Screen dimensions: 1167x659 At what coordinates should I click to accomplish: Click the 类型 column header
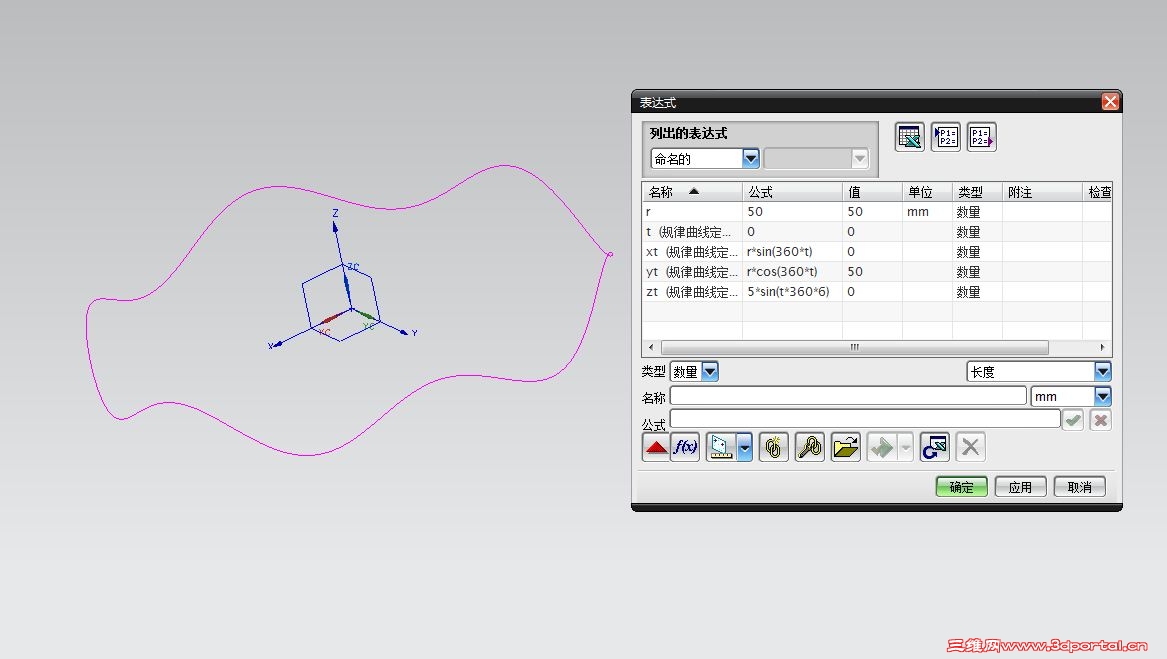coord(977,192)
